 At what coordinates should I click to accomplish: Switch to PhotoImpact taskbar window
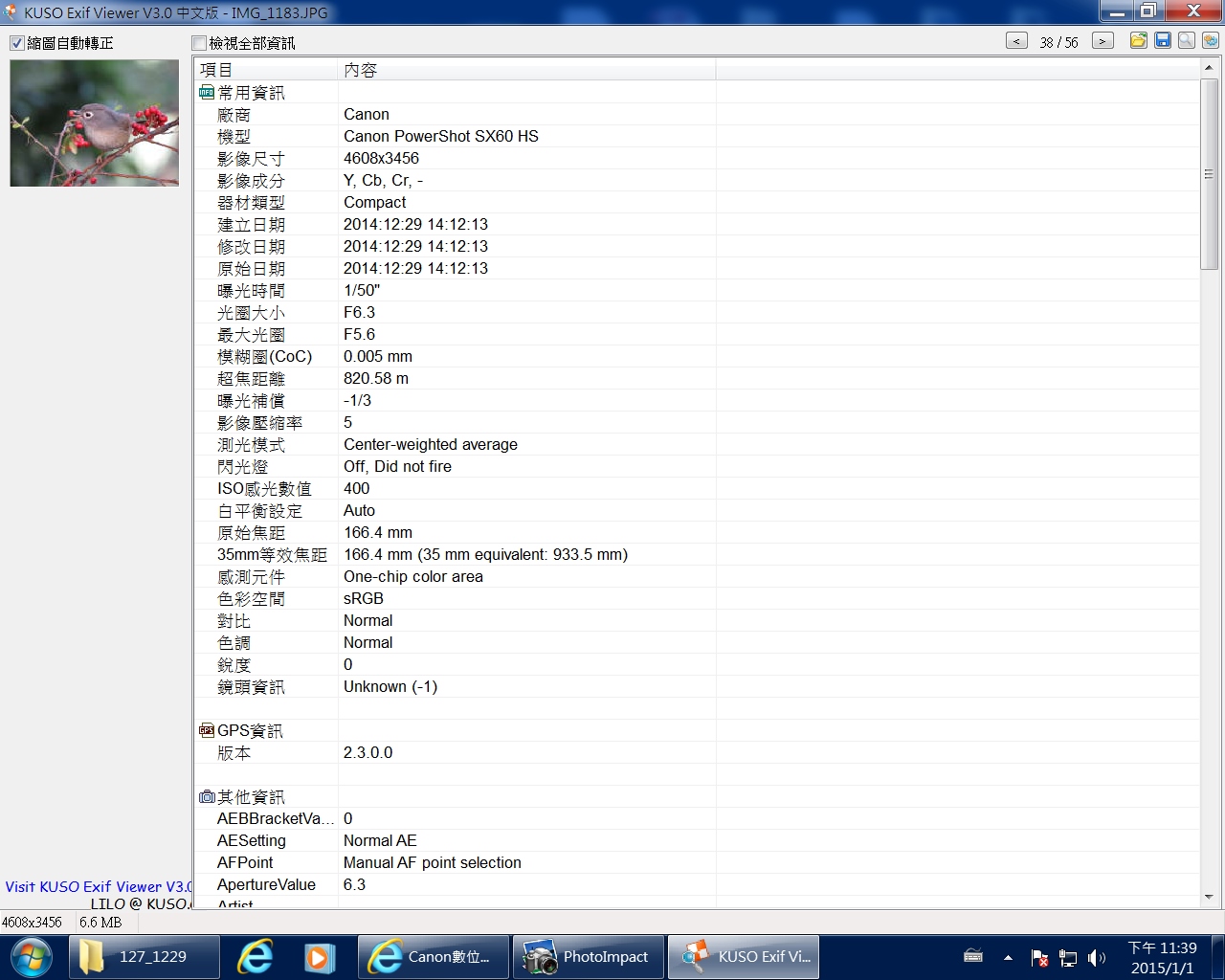pos(589,956)
